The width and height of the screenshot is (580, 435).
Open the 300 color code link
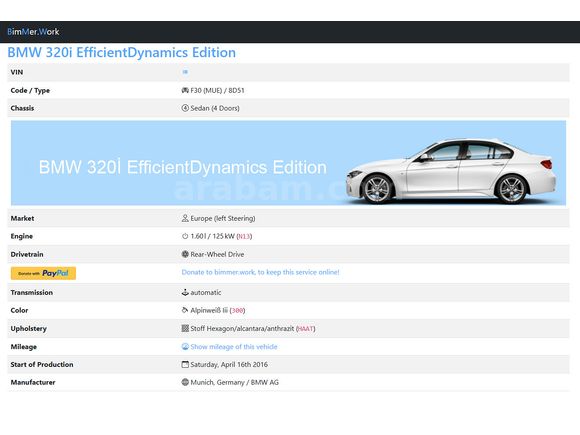(x=237, y=310)
